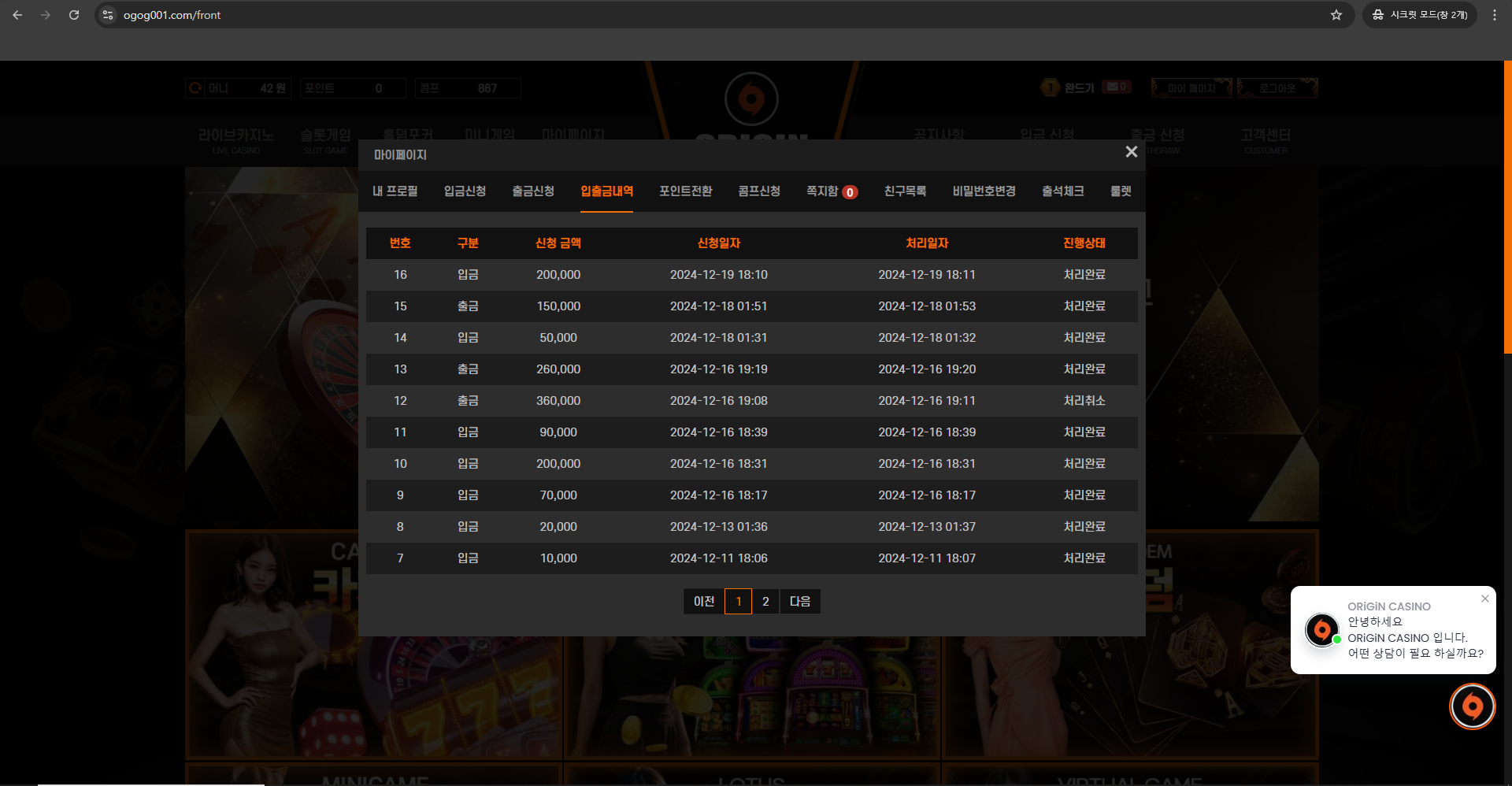
Task: Open the 고객센터 navigation item
Action: click(x=1266, y=140)
